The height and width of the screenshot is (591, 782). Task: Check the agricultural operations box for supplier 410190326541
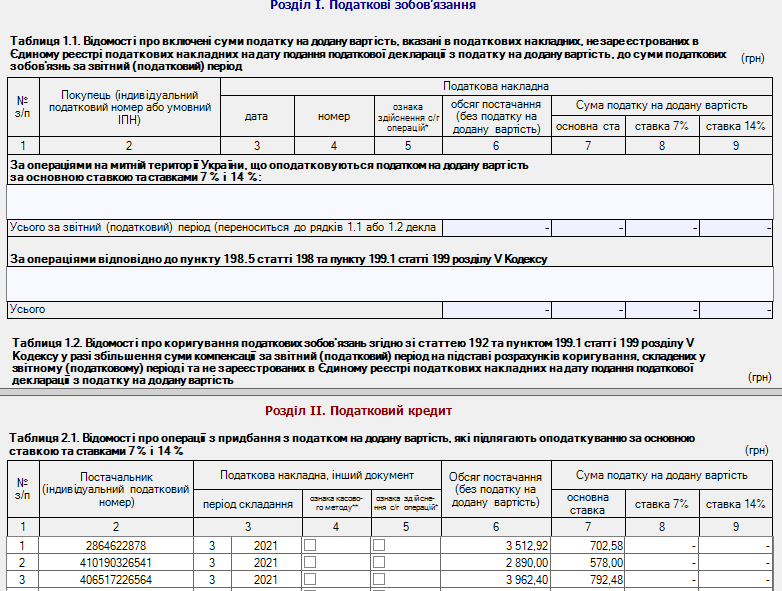tap(379, 563)
